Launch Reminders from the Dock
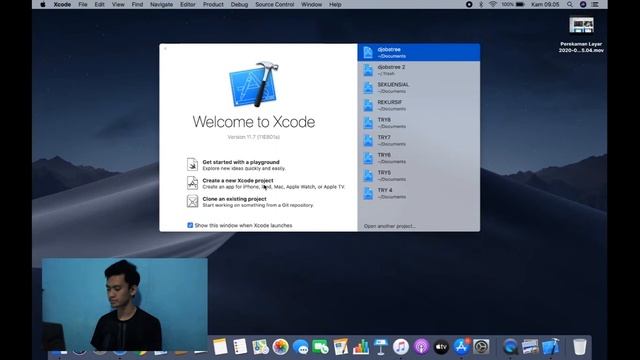This screenshot has width=640, height=360. click(240, 347)
